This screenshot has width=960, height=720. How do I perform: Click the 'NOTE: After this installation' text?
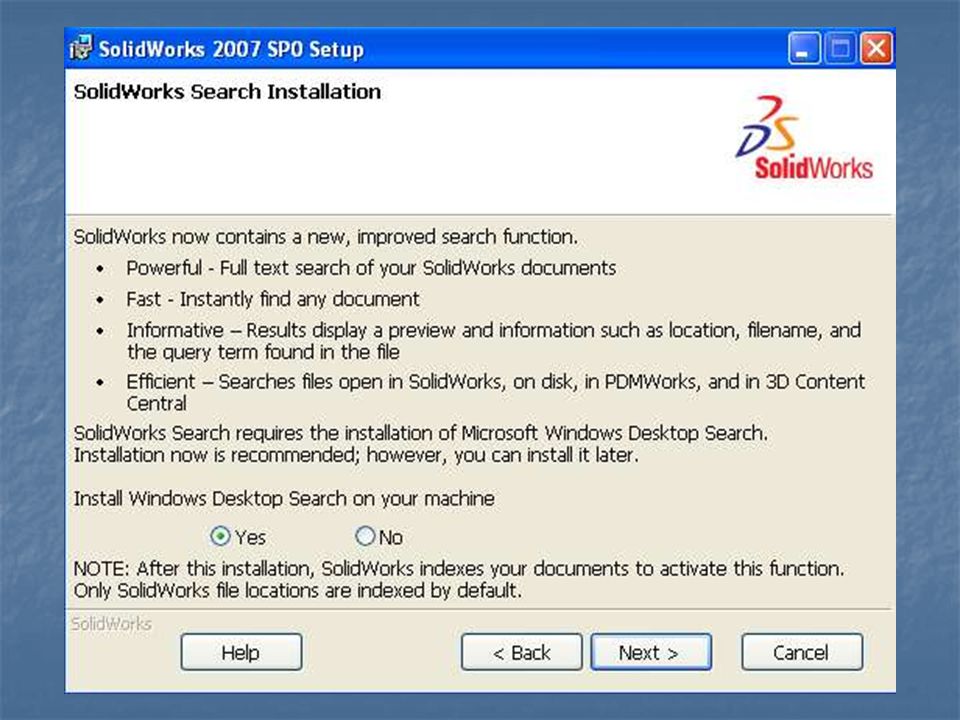point(459,579)
